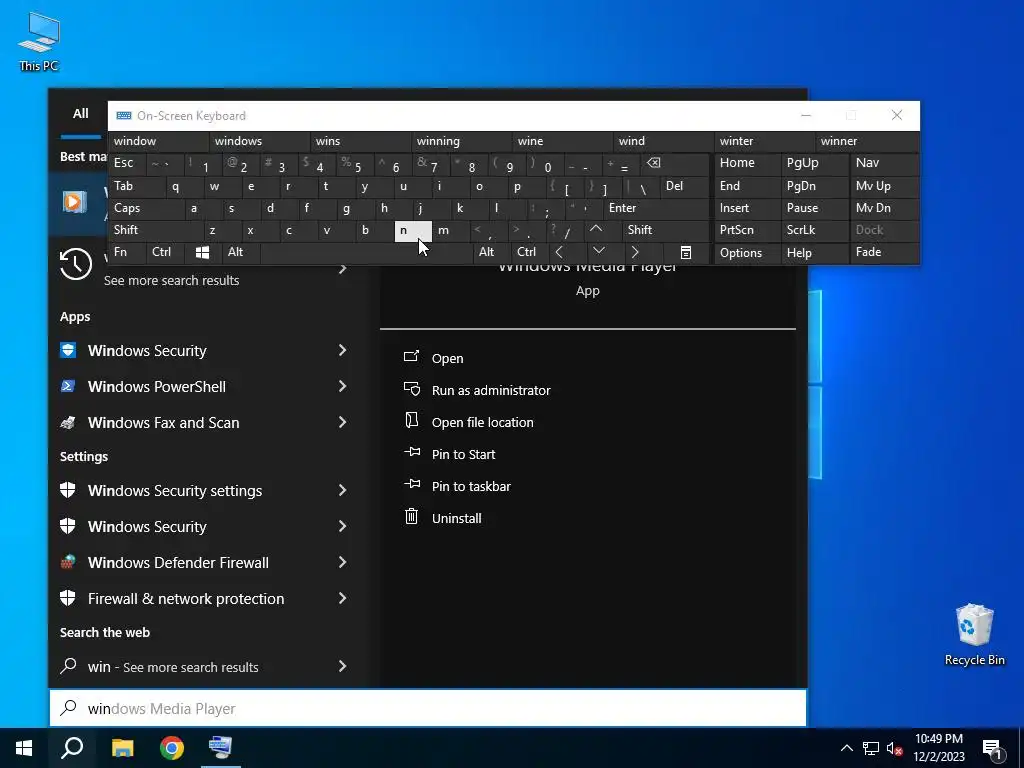Click the Nav key on keyboard
This screenshot has height=768, width=1024.
[884, 163]
